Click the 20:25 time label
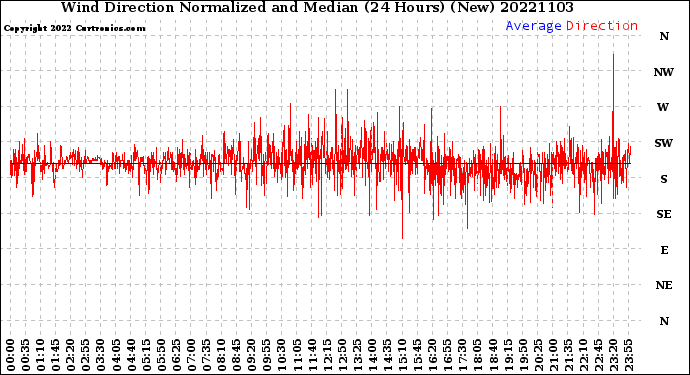 pos(538,355)
